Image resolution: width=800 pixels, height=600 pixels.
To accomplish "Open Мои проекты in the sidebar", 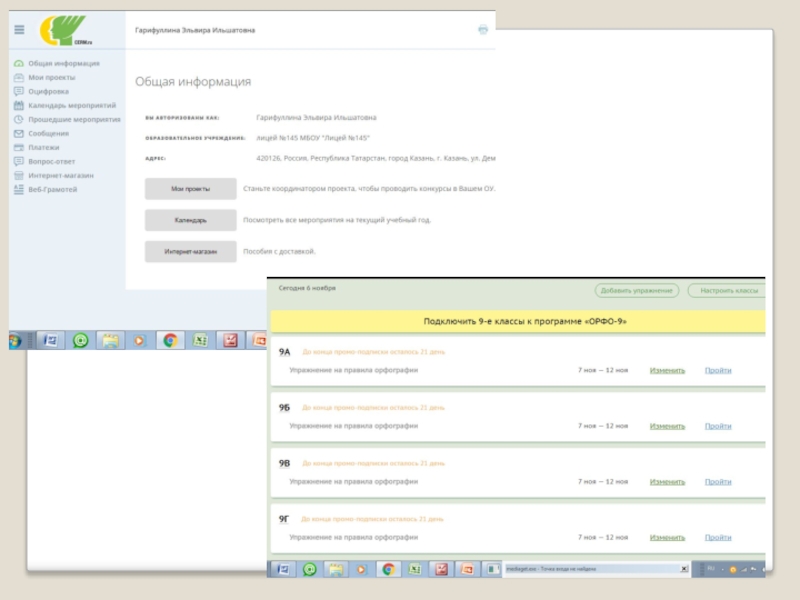I will [x=52, y=77].
